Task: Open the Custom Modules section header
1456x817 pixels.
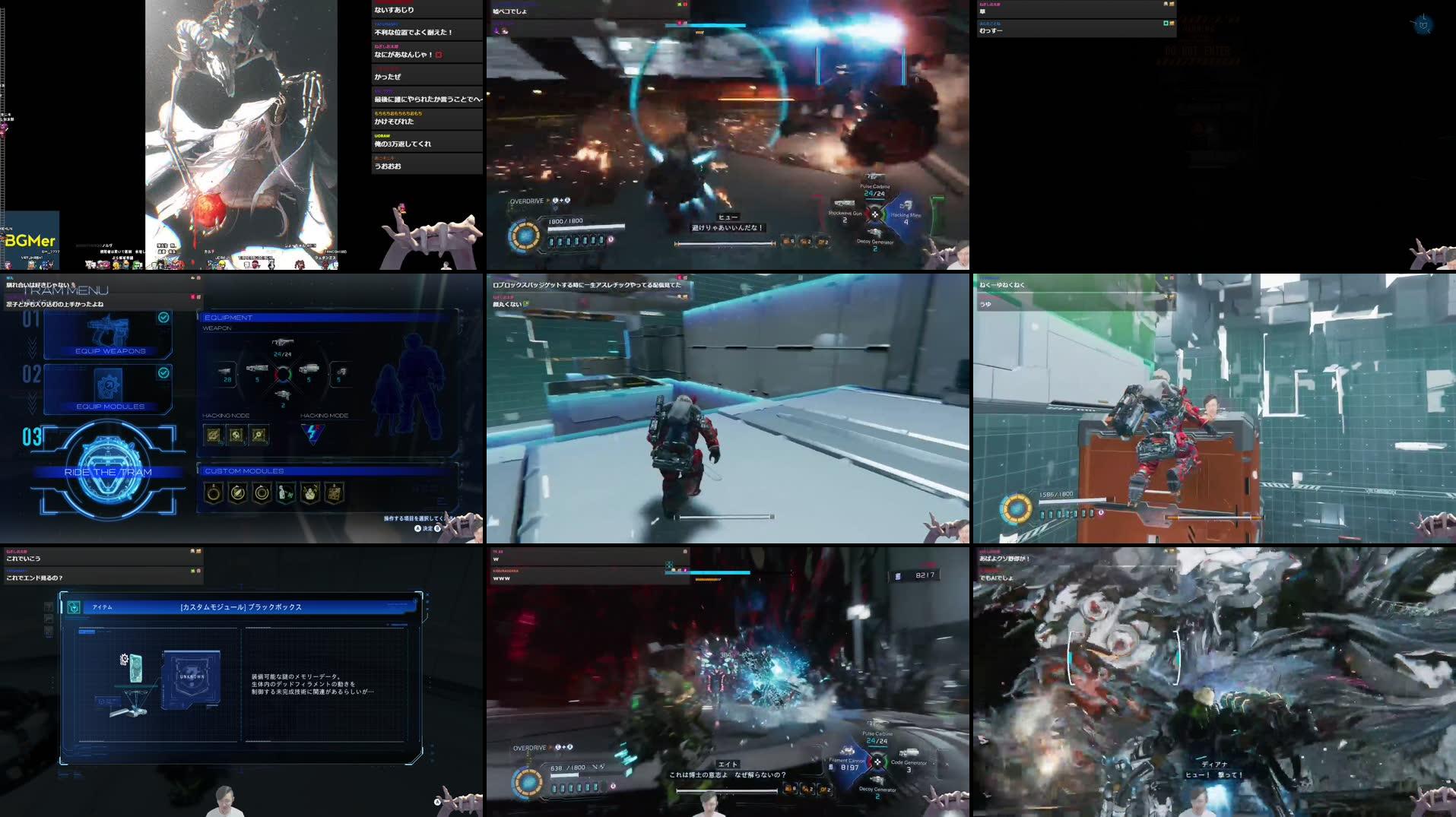Action: [x=244, y=470]
